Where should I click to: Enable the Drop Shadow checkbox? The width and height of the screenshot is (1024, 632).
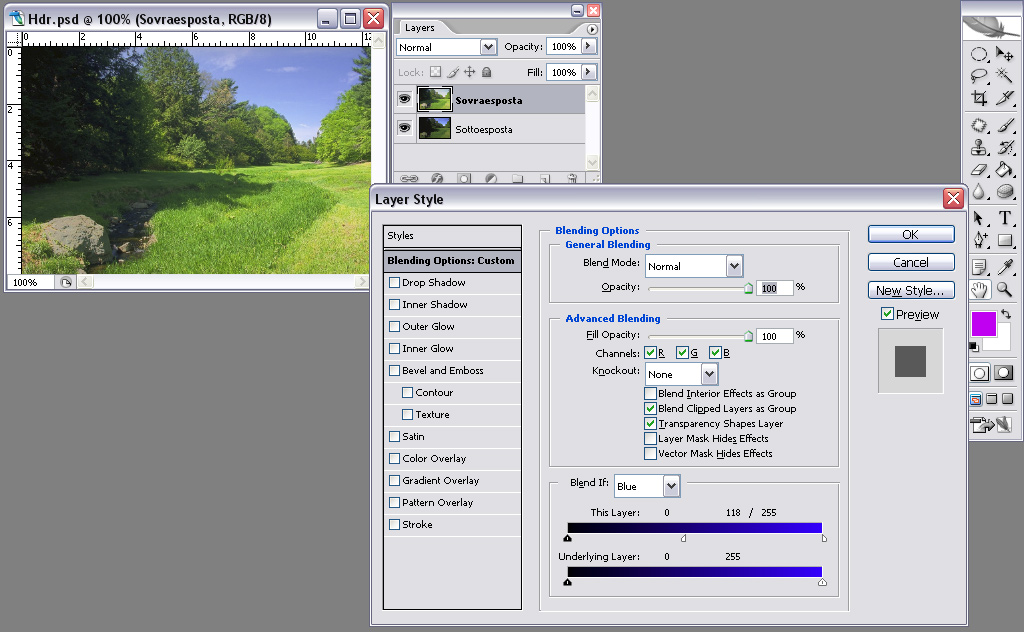(x=394, y=283)
